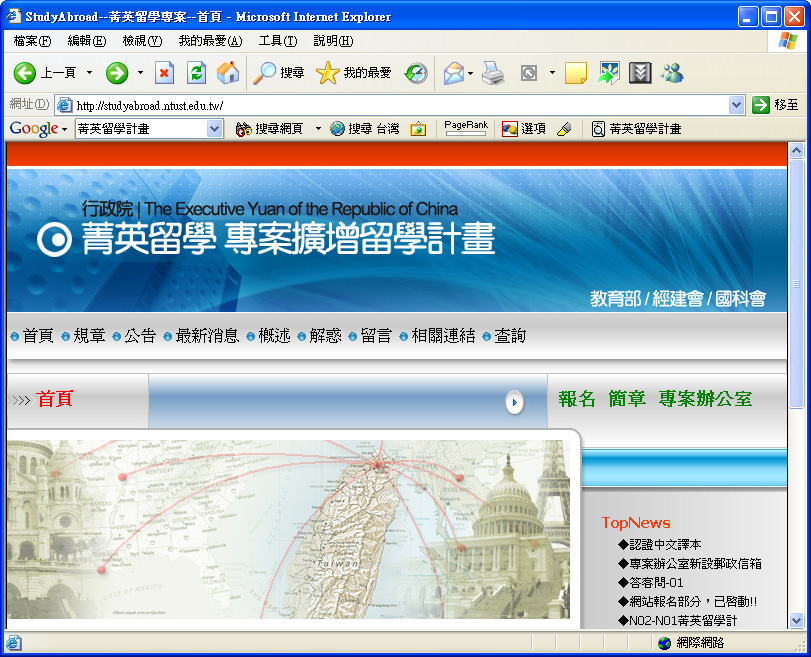
Task: Click the page icon in the address bar
Action: [x=64, y=106]
